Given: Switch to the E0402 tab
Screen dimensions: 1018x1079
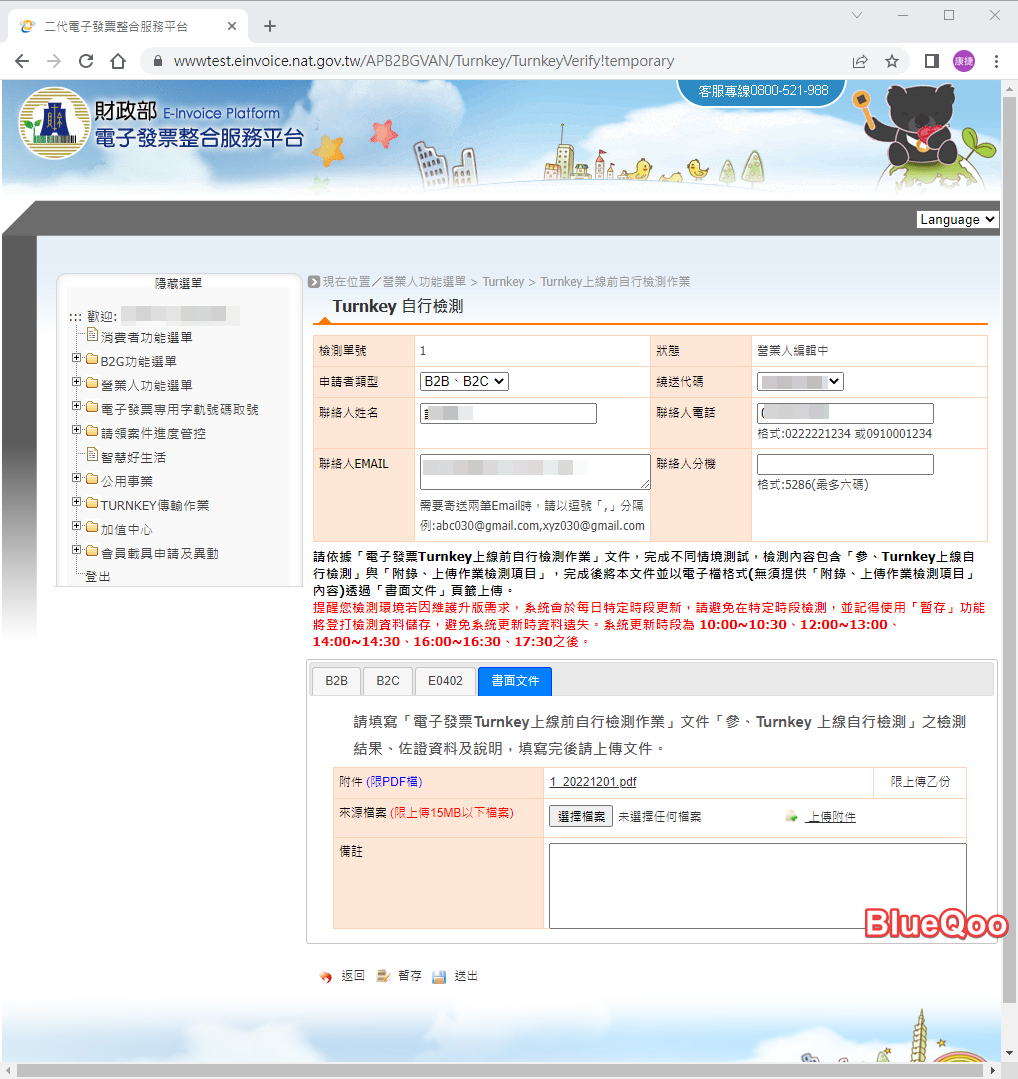Looking at the screenshot, I should (445, 681).
